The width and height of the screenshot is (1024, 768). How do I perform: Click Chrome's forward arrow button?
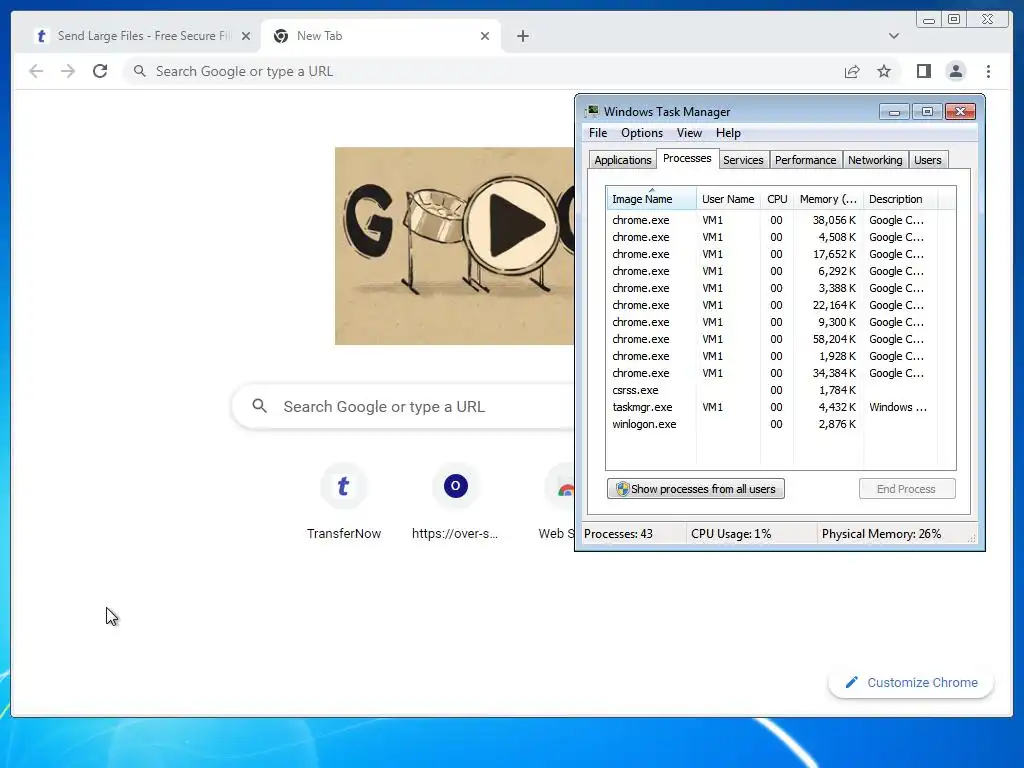coord(68,71)
